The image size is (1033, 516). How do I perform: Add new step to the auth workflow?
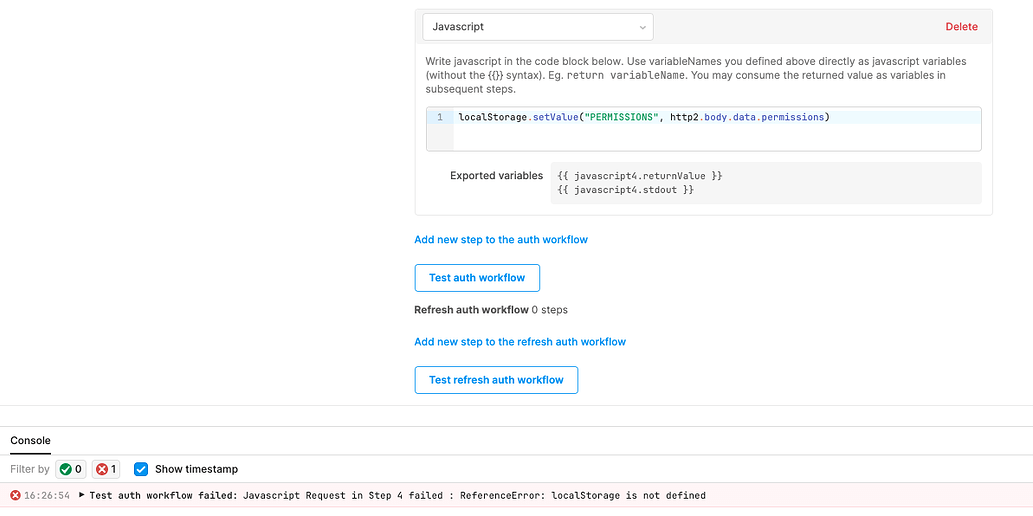[501, 240]
